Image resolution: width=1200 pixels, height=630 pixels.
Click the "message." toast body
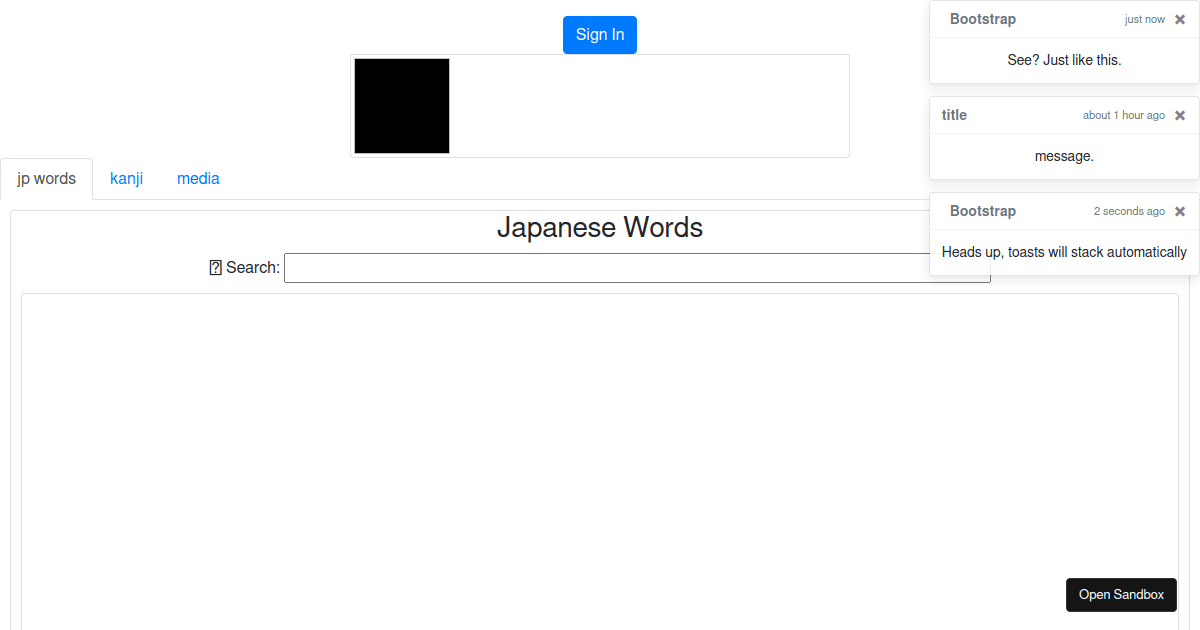pos(1064,155)
